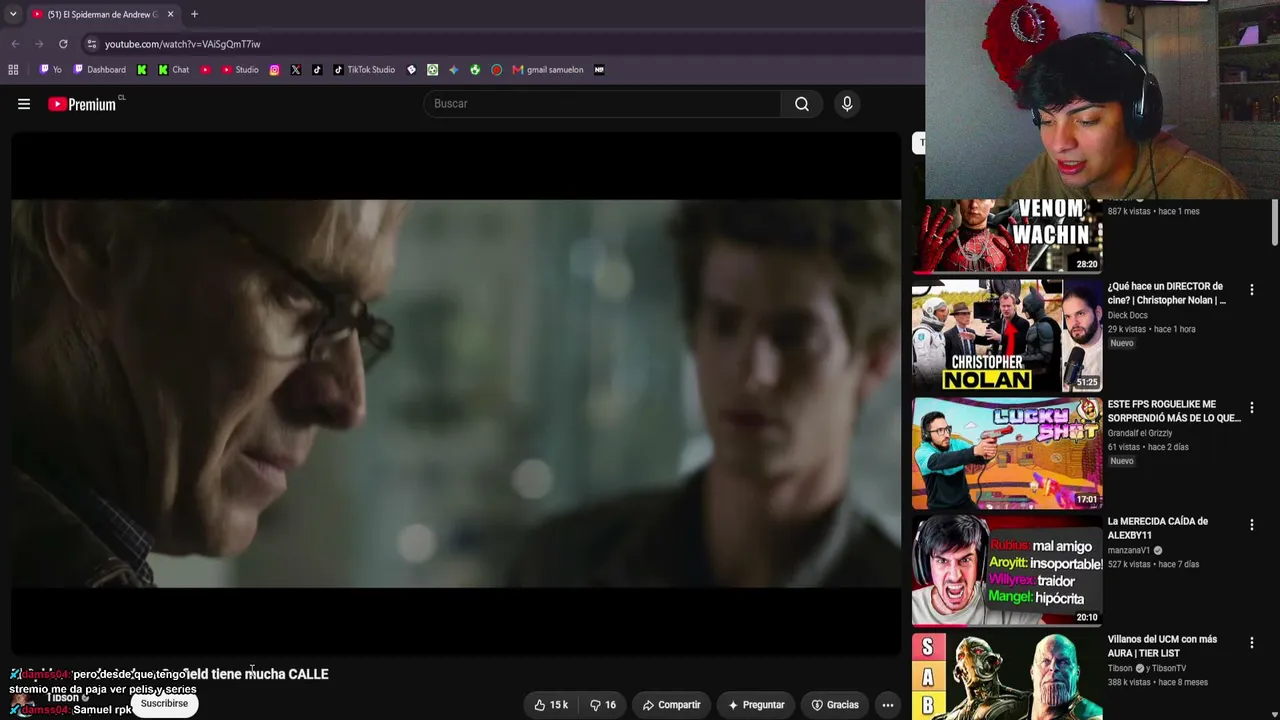Open options for Christopher Nolan video

(1251, 290)
